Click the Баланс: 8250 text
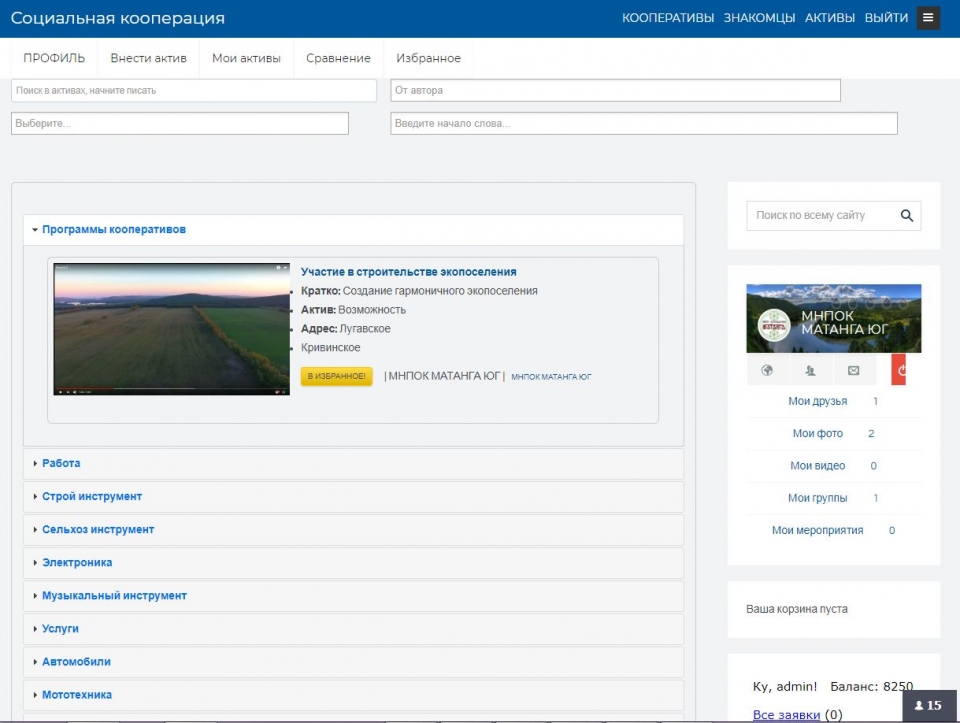 [871, 687]
